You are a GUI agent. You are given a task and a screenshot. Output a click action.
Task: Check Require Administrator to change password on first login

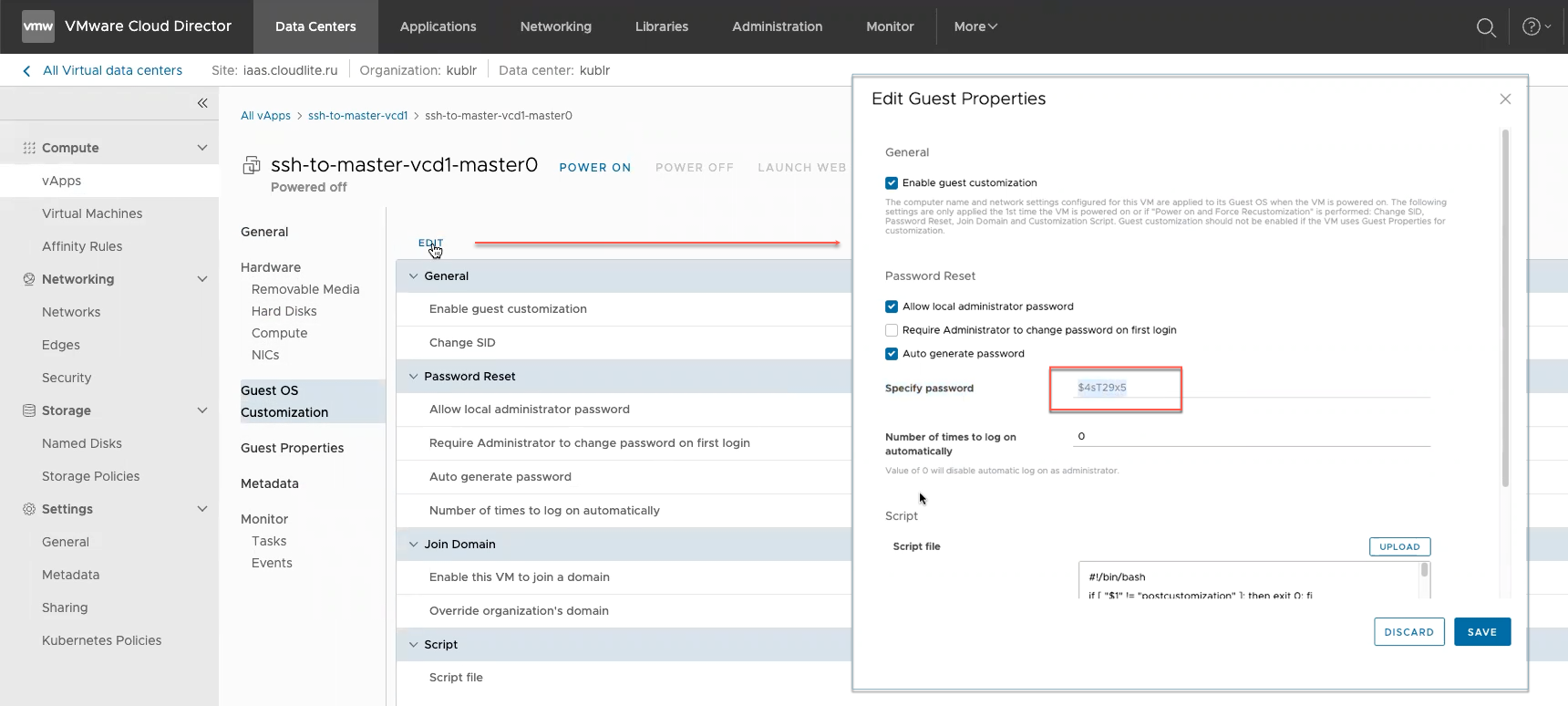coord(892,330)
